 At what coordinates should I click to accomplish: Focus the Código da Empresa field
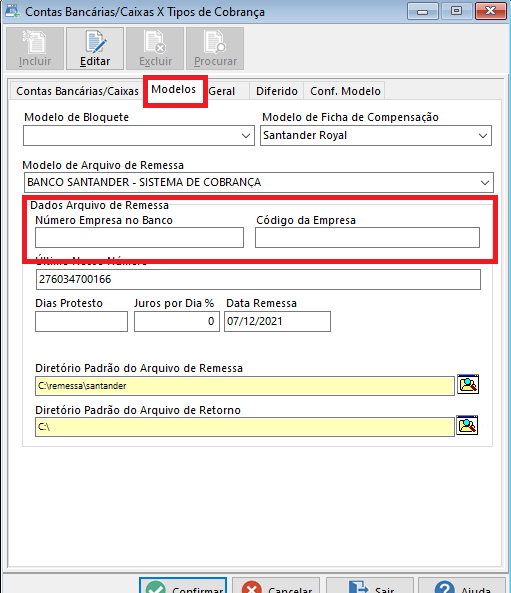click(367, 238)
